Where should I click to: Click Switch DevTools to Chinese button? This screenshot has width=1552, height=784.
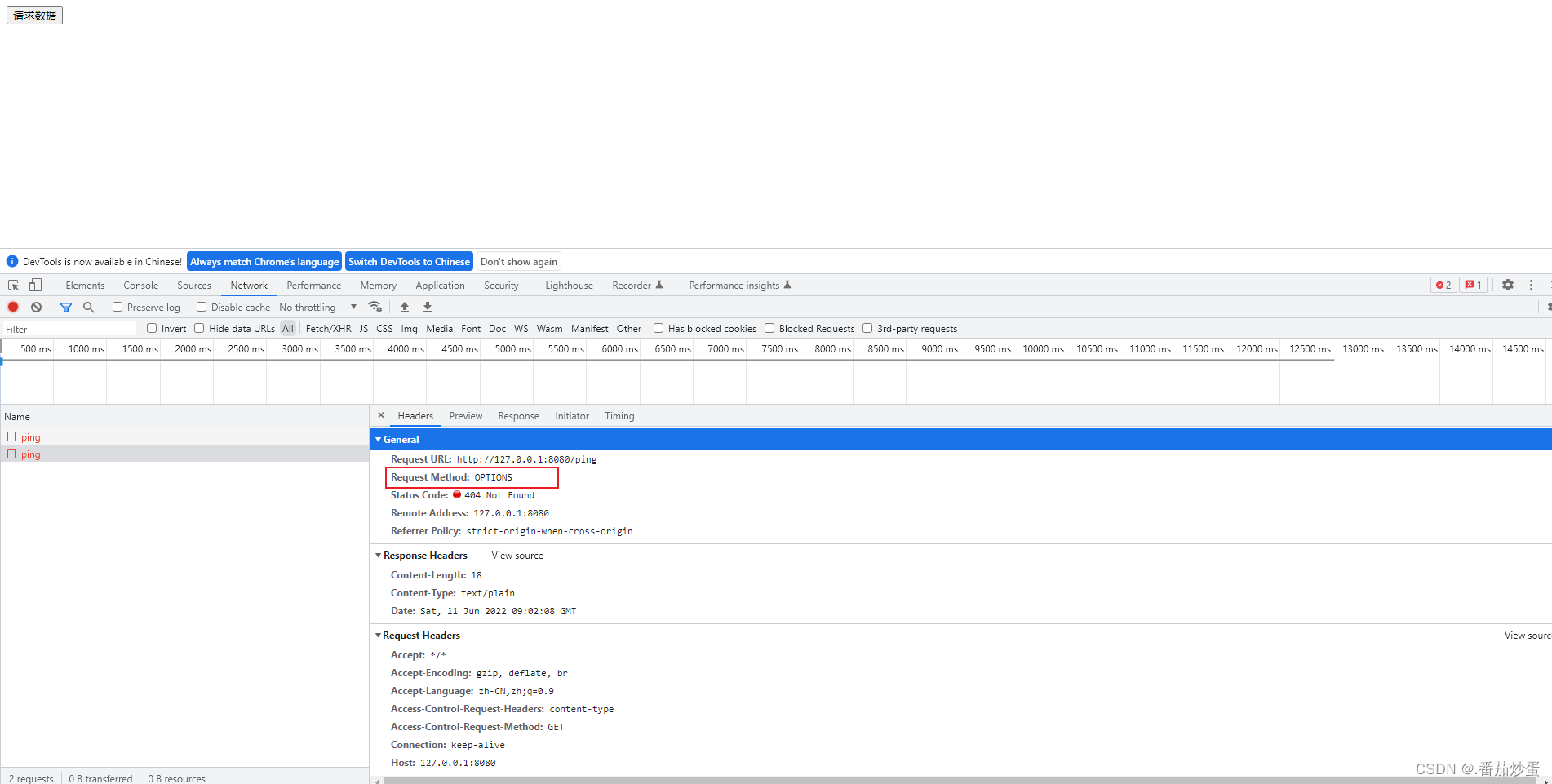(x=409, y=261)
